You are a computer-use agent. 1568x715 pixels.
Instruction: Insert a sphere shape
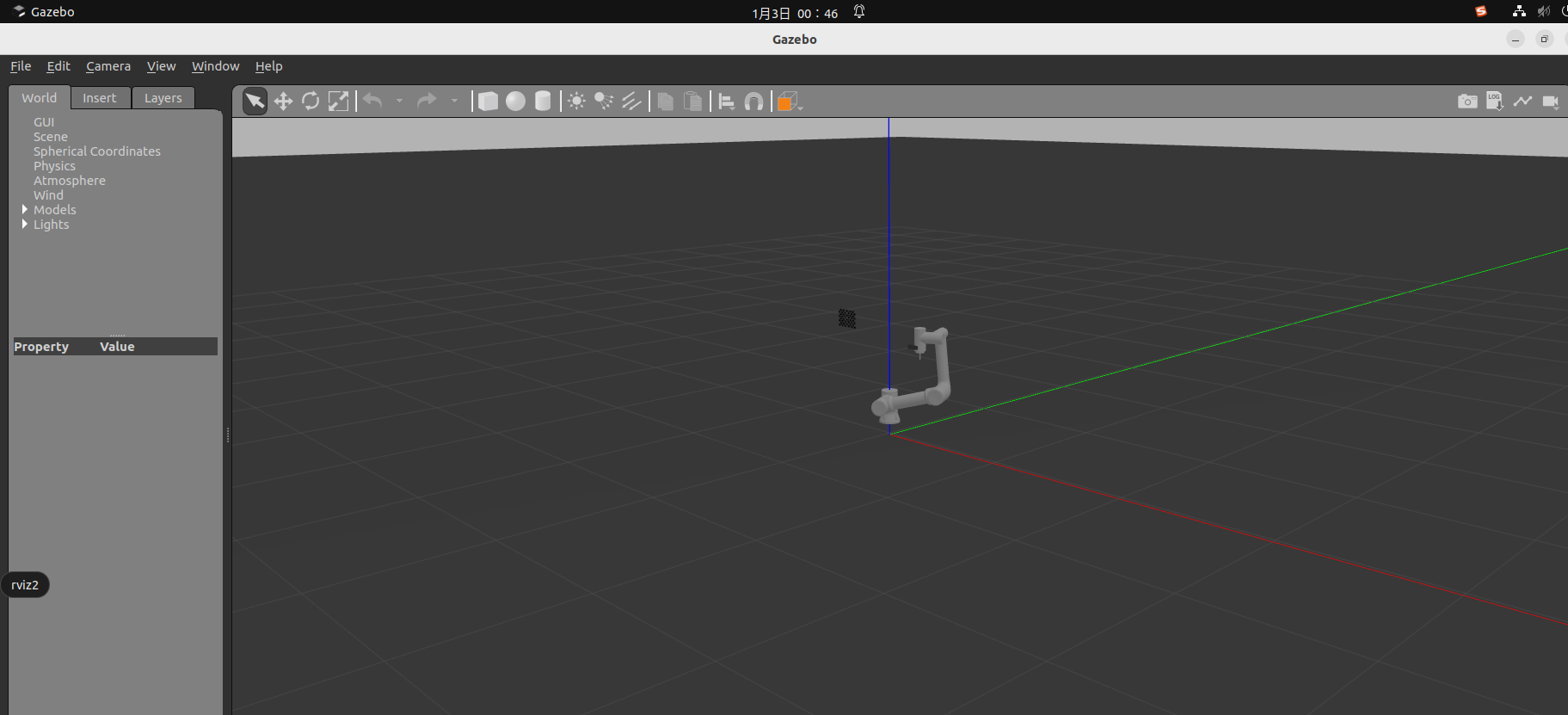pyautogui.click(x=515, y=102)
